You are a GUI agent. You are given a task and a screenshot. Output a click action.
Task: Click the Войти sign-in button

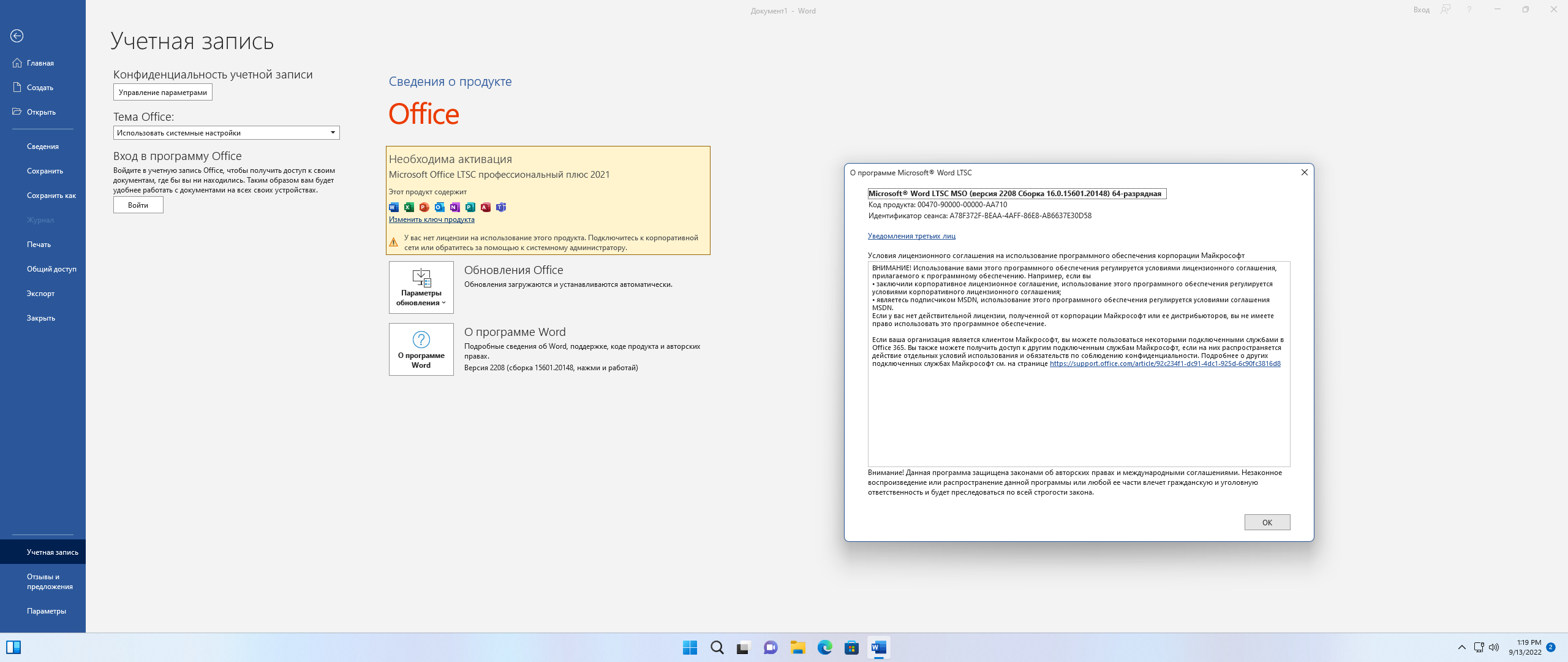tap(138, 205)
